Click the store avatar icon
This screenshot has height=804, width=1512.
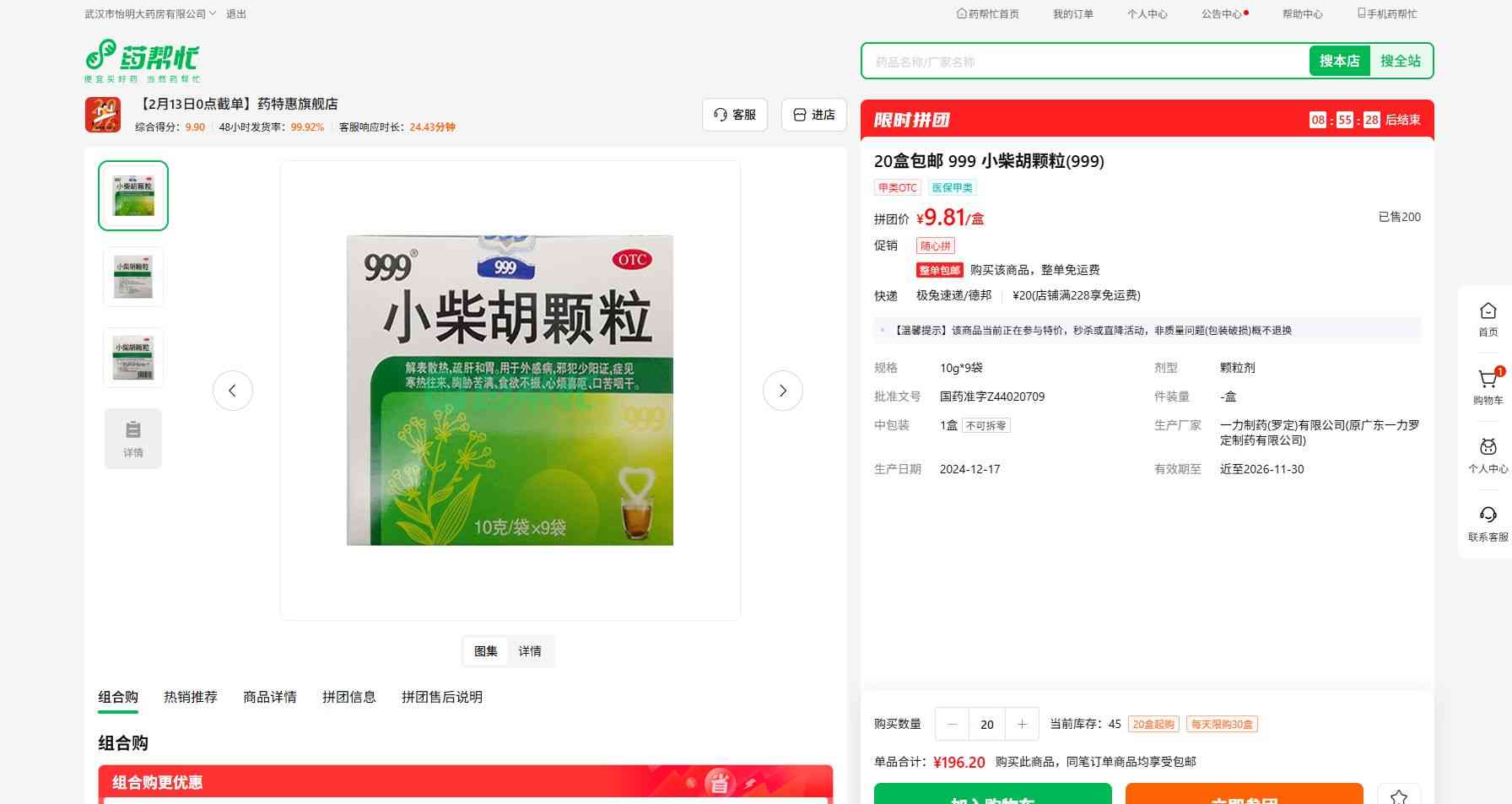click(x=103, y=115)
